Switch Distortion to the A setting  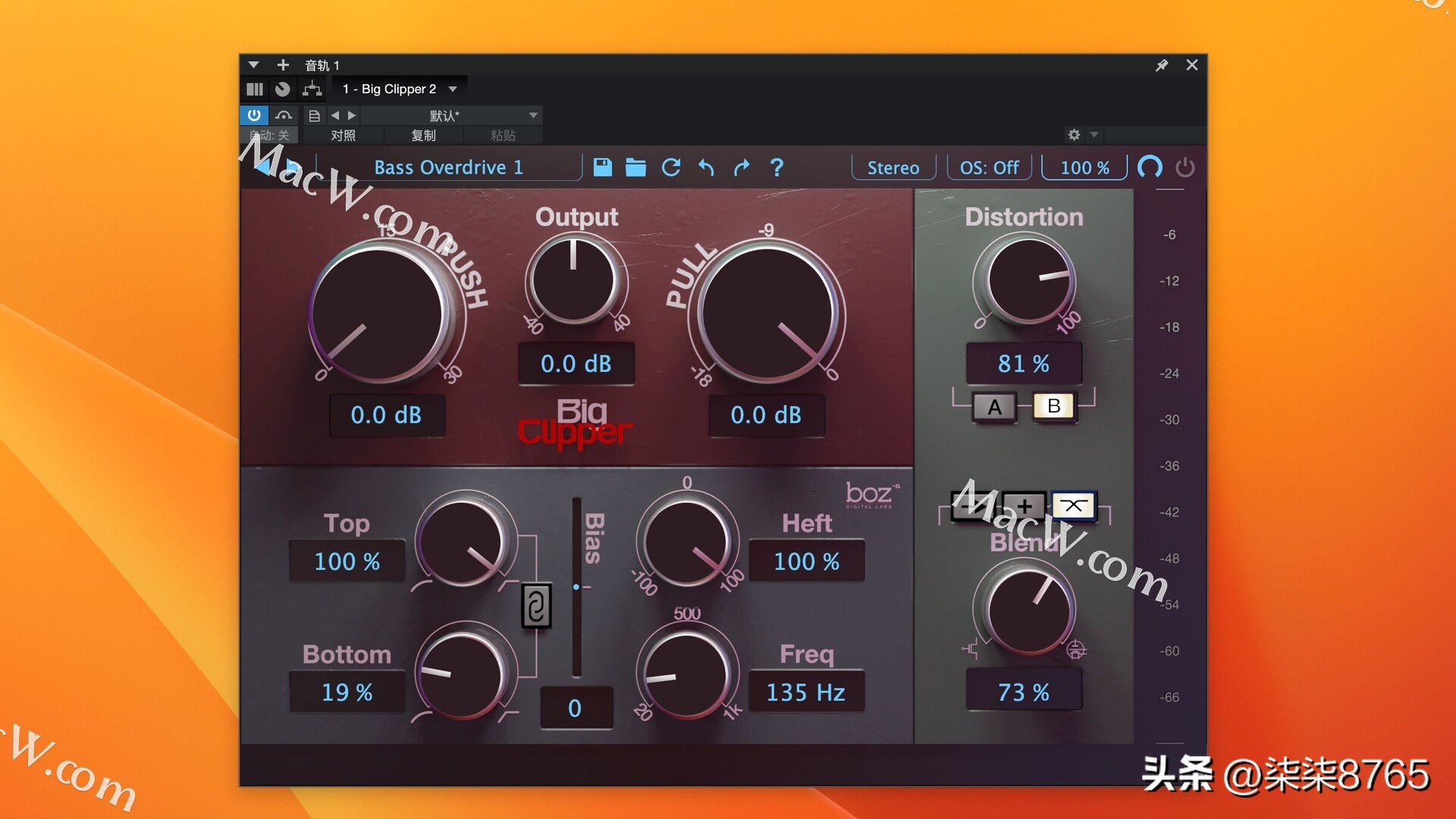[x=993, y=406]
